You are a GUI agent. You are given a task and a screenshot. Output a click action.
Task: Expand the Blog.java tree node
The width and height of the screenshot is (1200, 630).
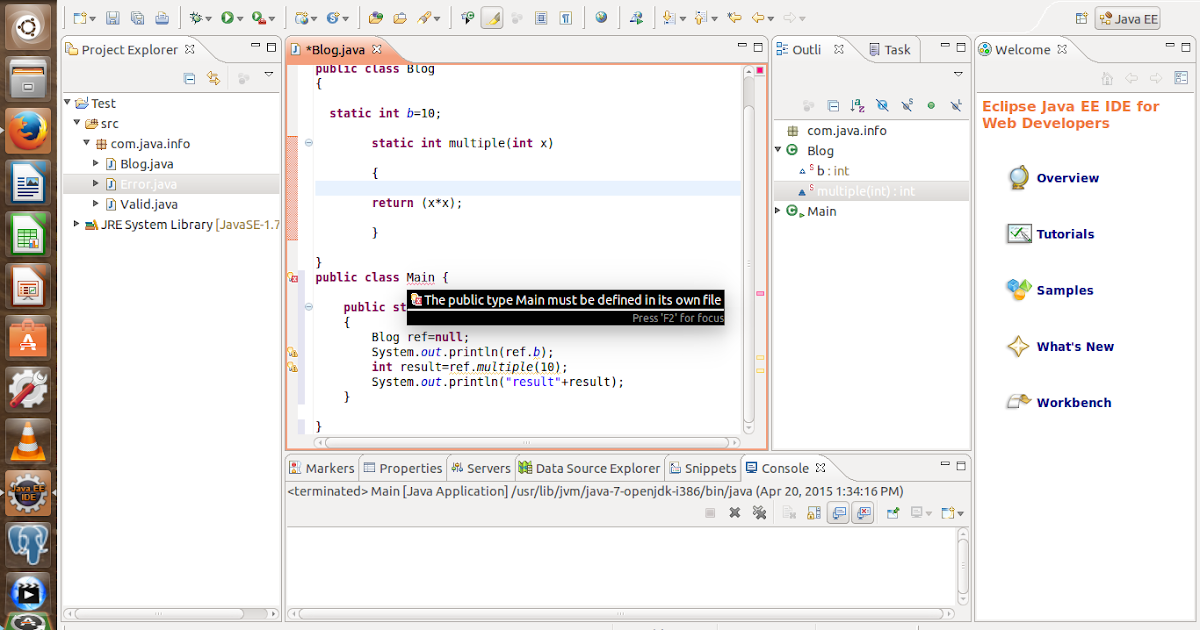click(x=97, y=163)
